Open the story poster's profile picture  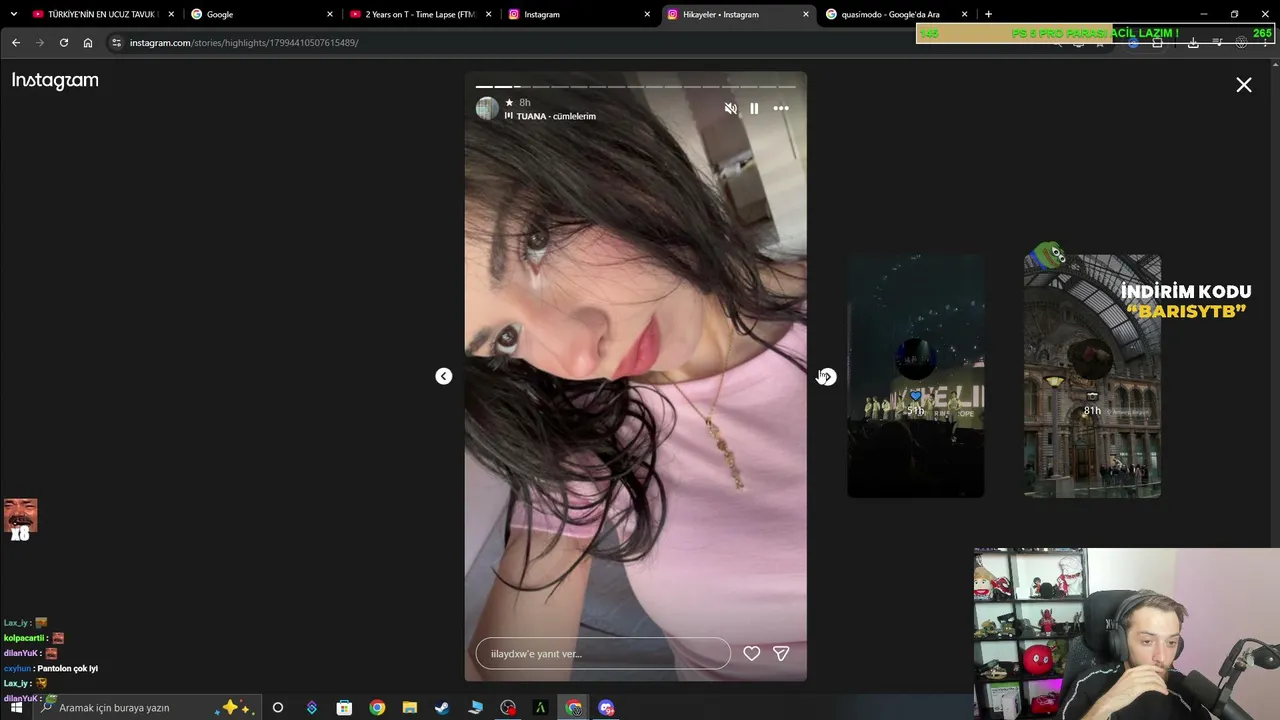(487, 109)
